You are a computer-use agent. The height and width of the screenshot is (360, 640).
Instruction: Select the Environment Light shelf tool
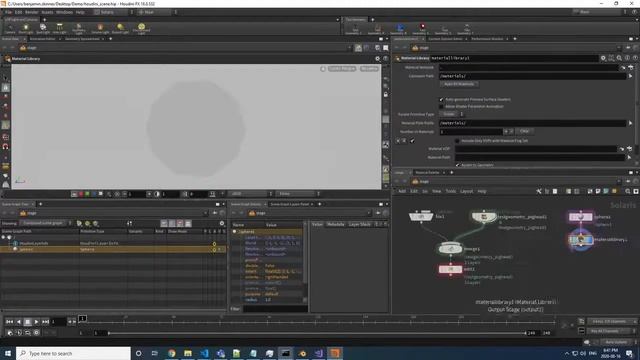pos(141,29)
